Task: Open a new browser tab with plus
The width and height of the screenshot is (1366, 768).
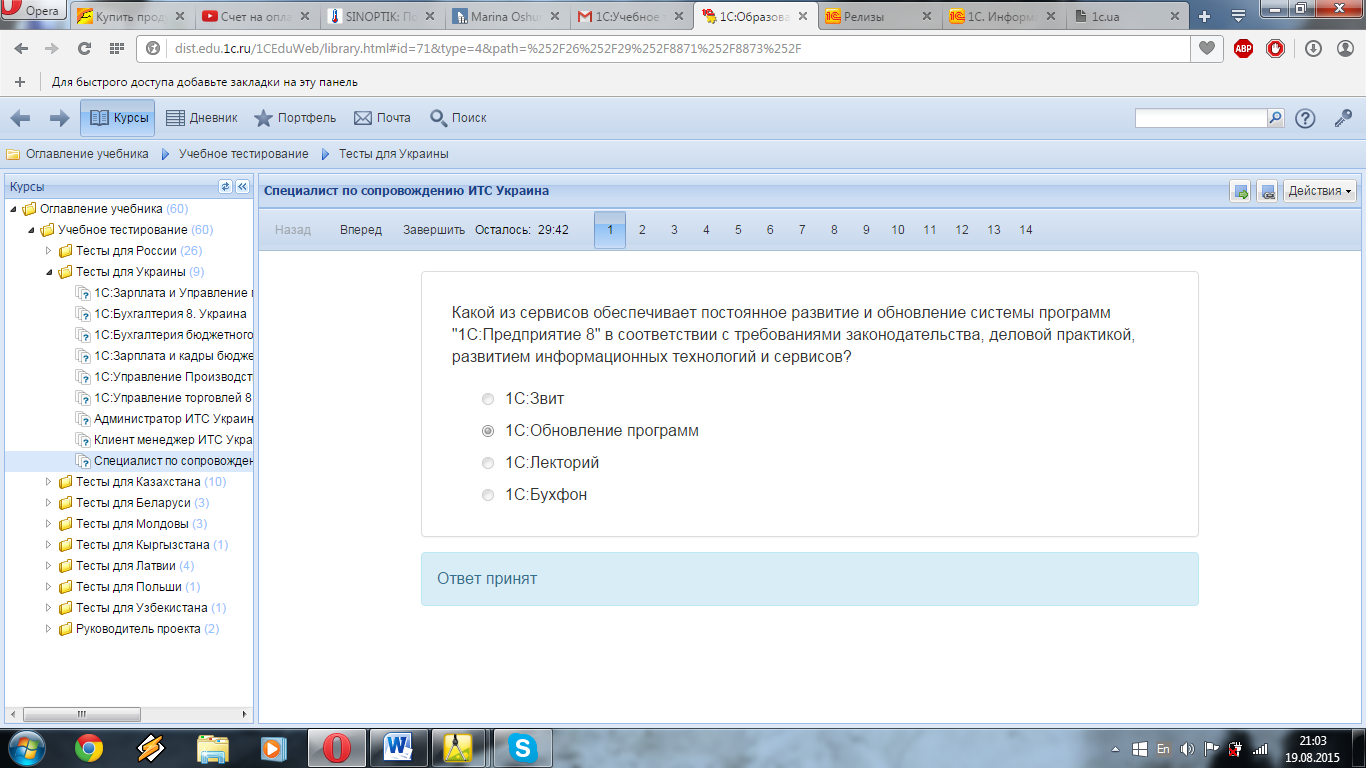Action: [x=1204, y=16]
